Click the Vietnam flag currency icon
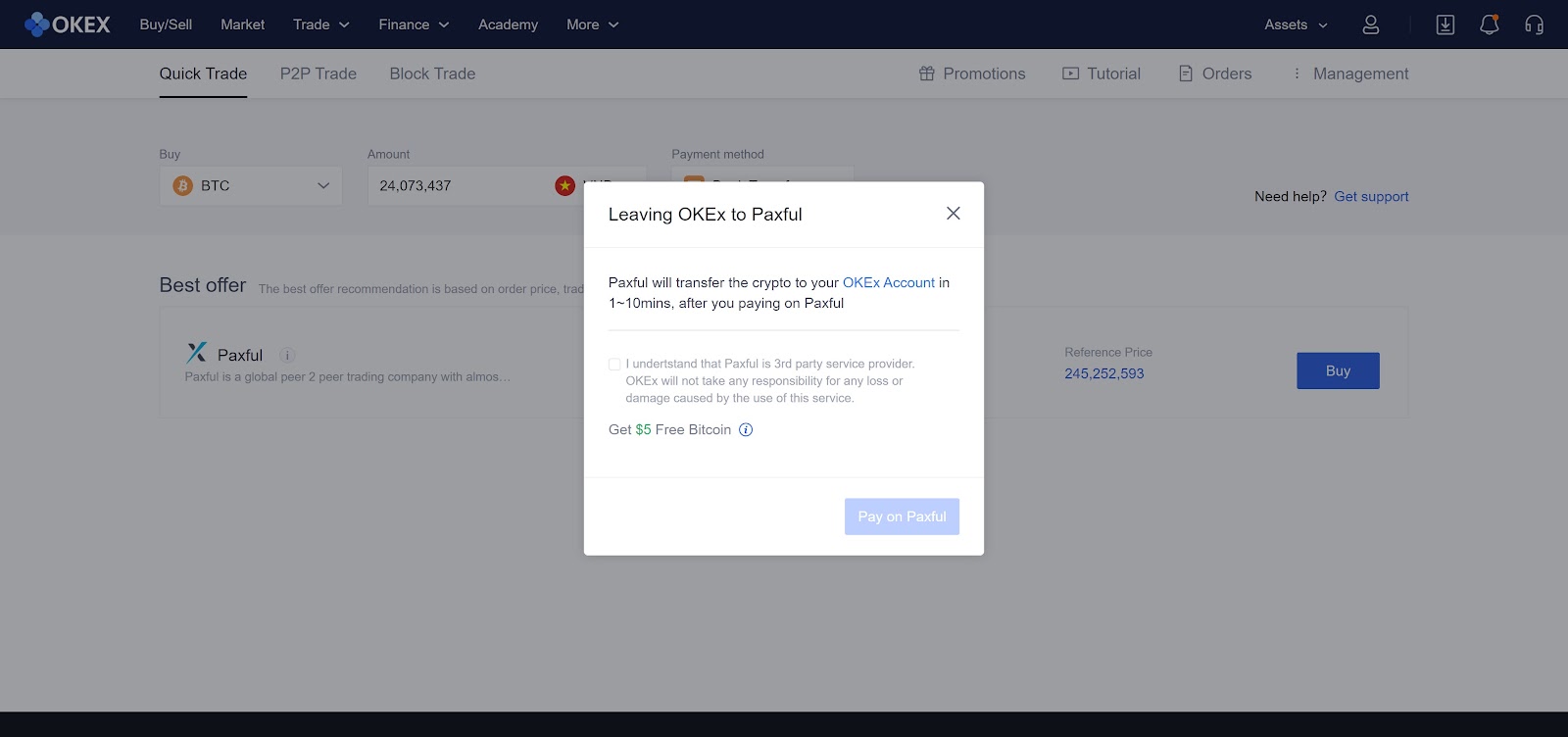 (565, 185)
